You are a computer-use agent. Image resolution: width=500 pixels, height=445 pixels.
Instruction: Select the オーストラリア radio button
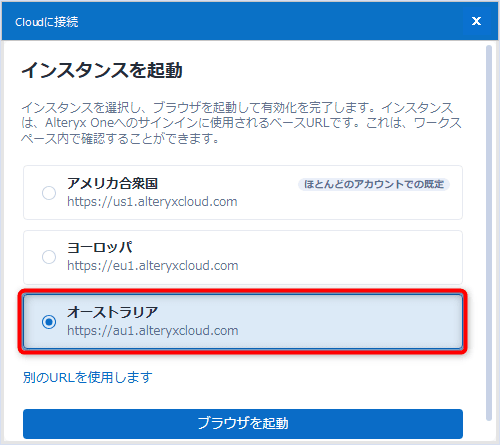click(x=49, y=322)
